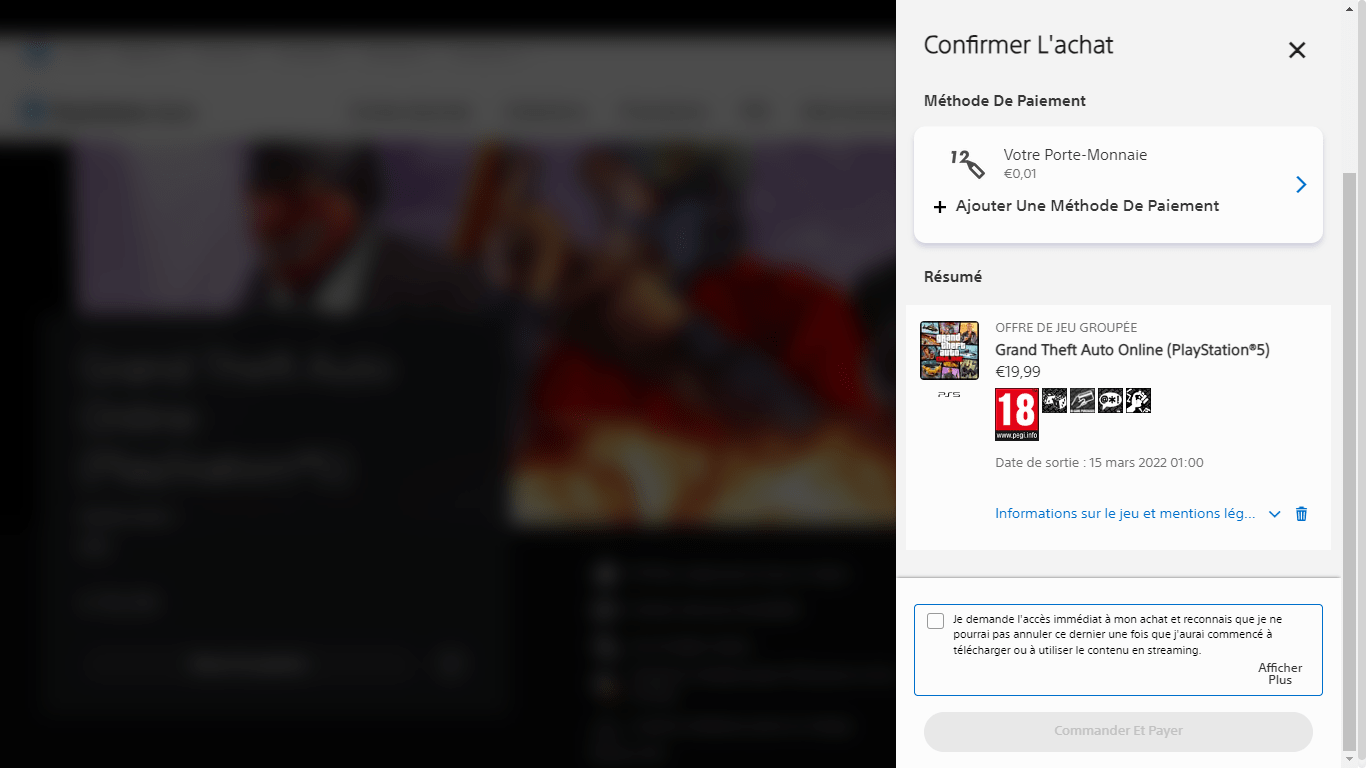
Task: Click the OFFRE DE JEU GROUPÉE label
Action: click(1066, 328)
